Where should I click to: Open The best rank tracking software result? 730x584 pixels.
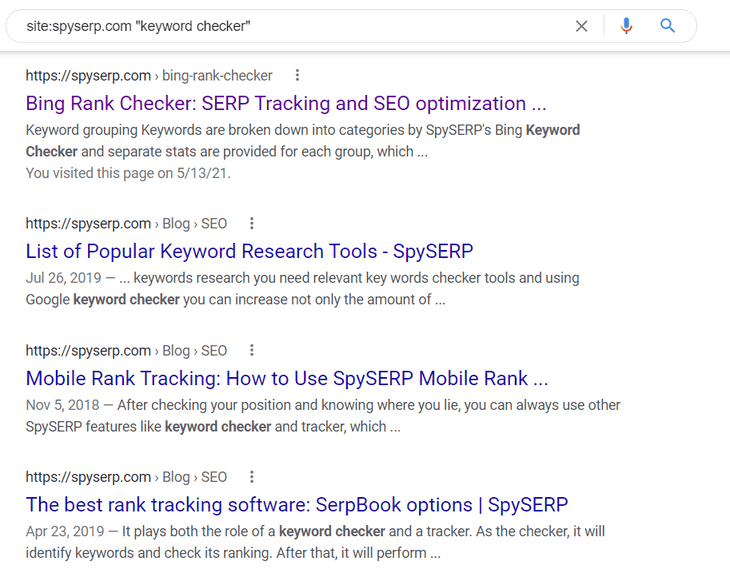(296, 505)
